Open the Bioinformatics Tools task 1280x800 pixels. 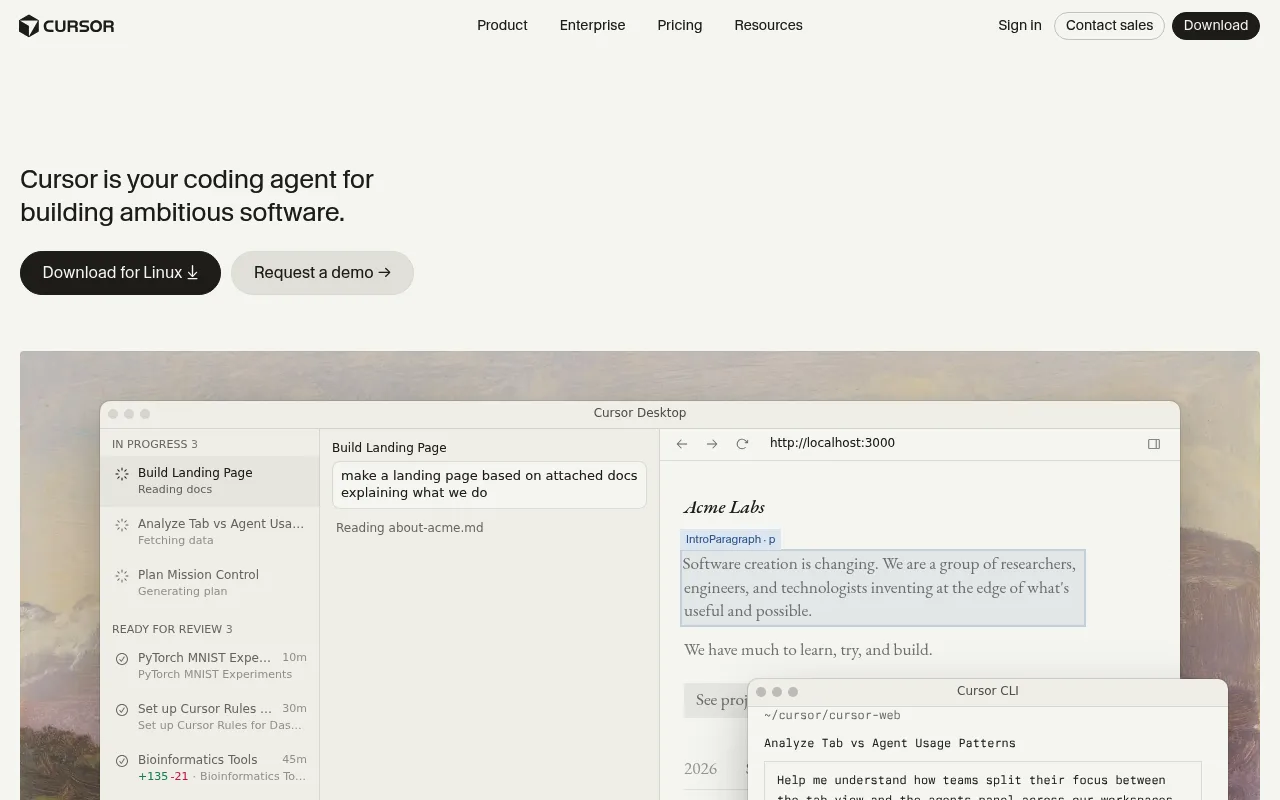coord(210,768)
